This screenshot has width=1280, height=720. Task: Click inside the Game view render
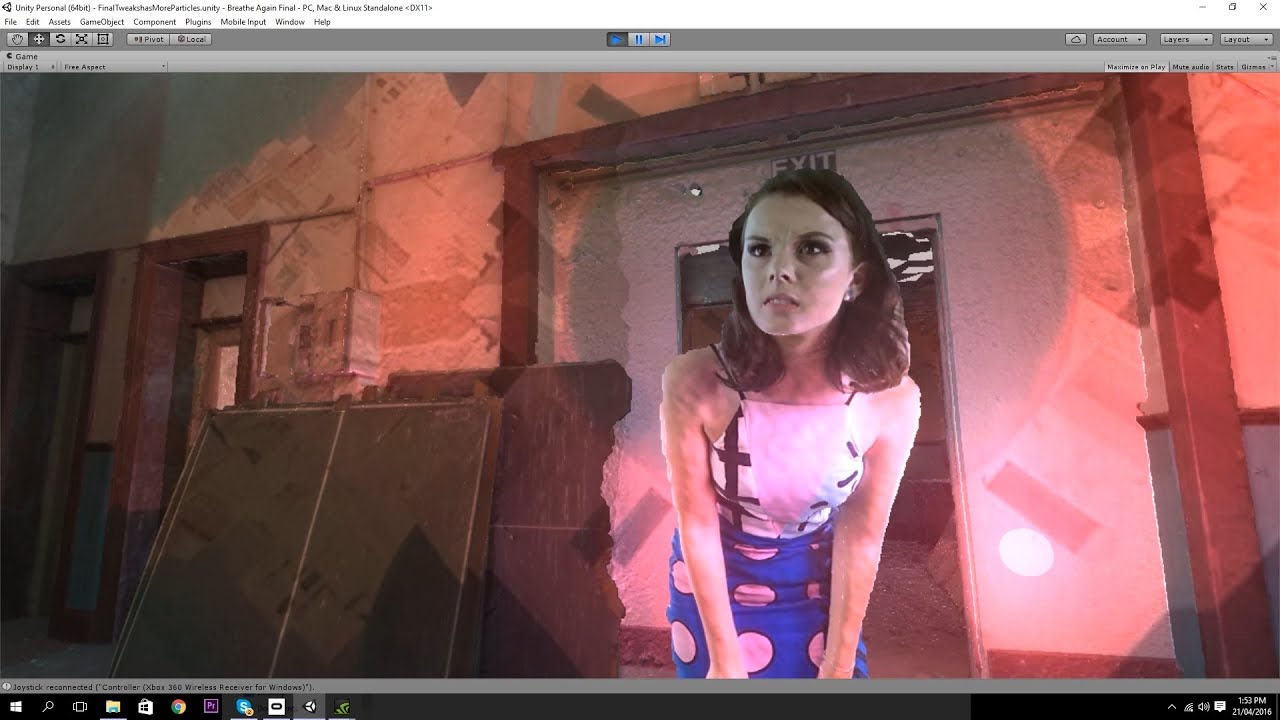click(x=640, y=375)
